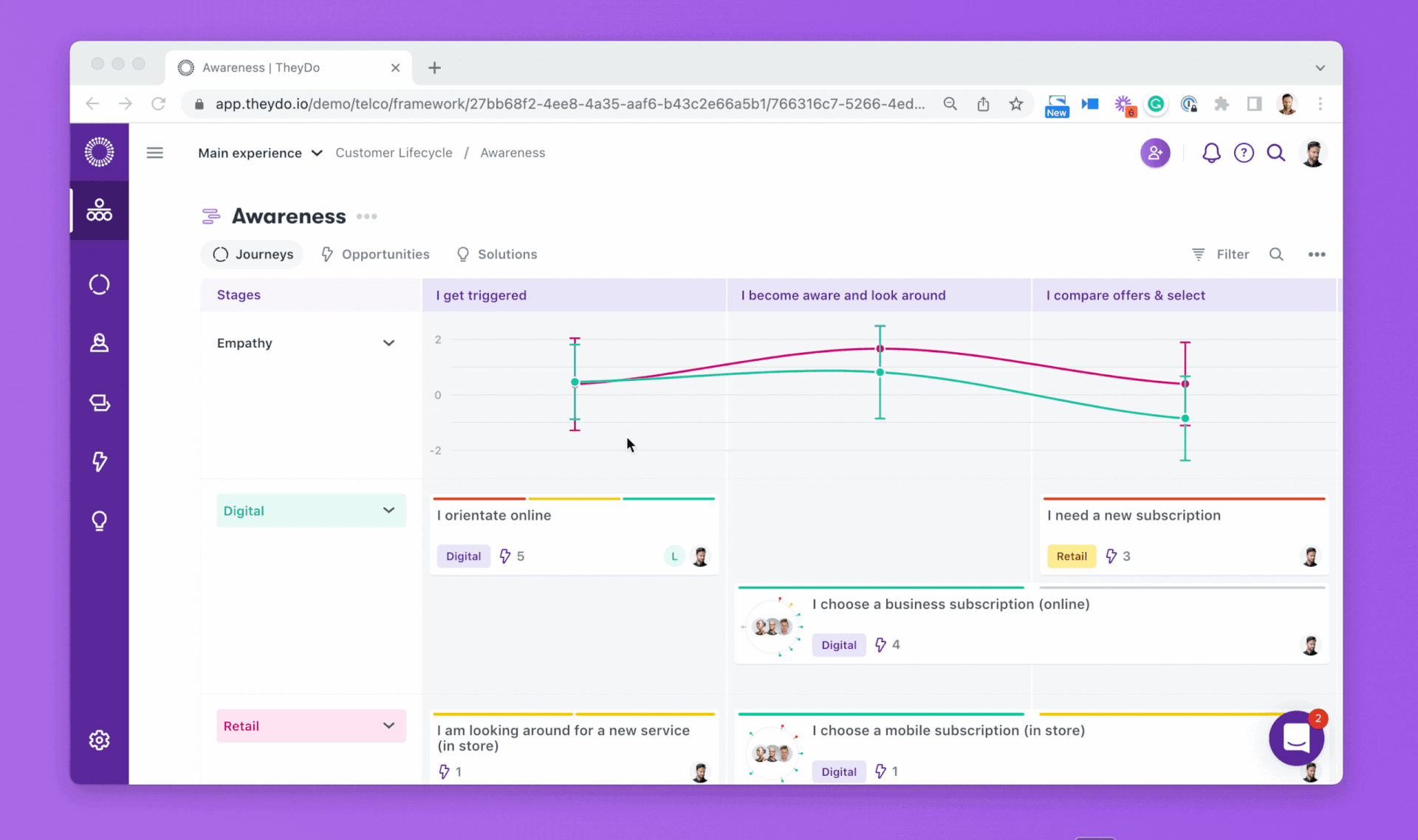1418x840 pixels.
Task: Open the more options next to Awareness title
Action: [366, 216]
